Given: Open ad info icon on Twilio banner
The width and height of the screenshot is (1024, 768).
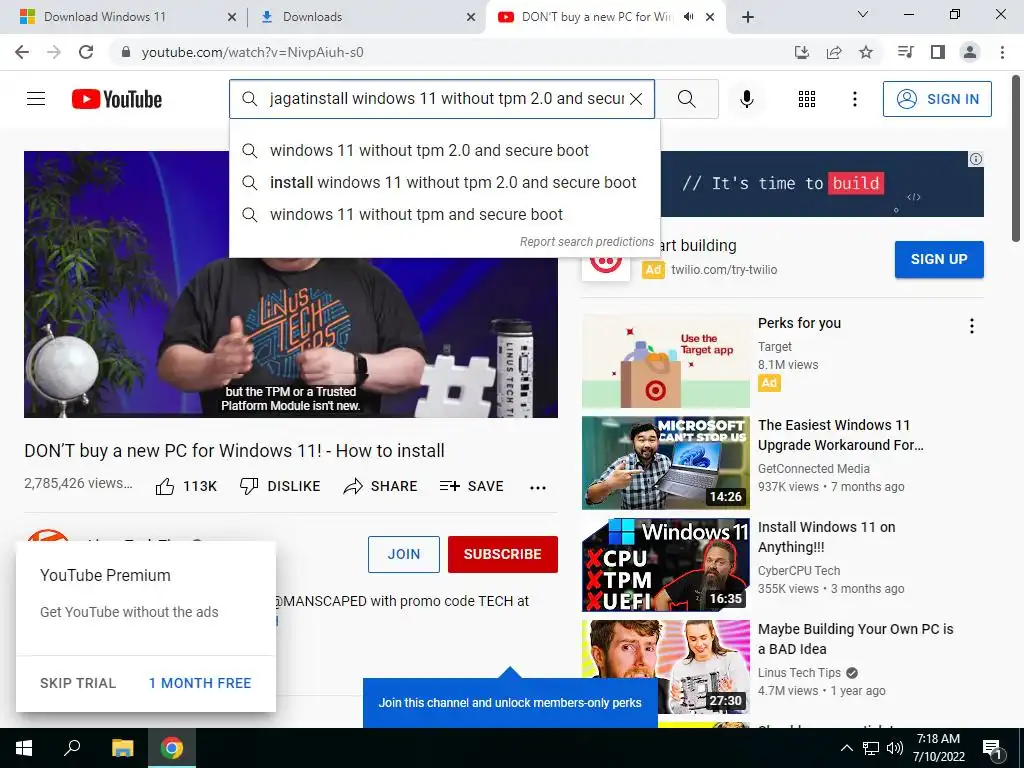Looking at the screenshot, I should (x=976, y=159).
